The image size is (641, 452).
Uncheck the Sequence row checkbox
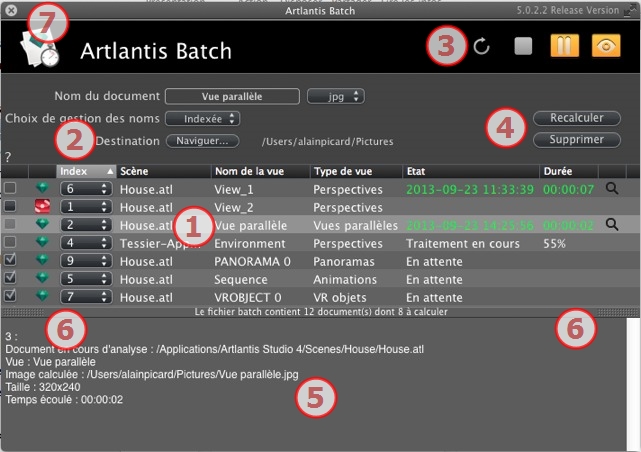tap(10, 278)
